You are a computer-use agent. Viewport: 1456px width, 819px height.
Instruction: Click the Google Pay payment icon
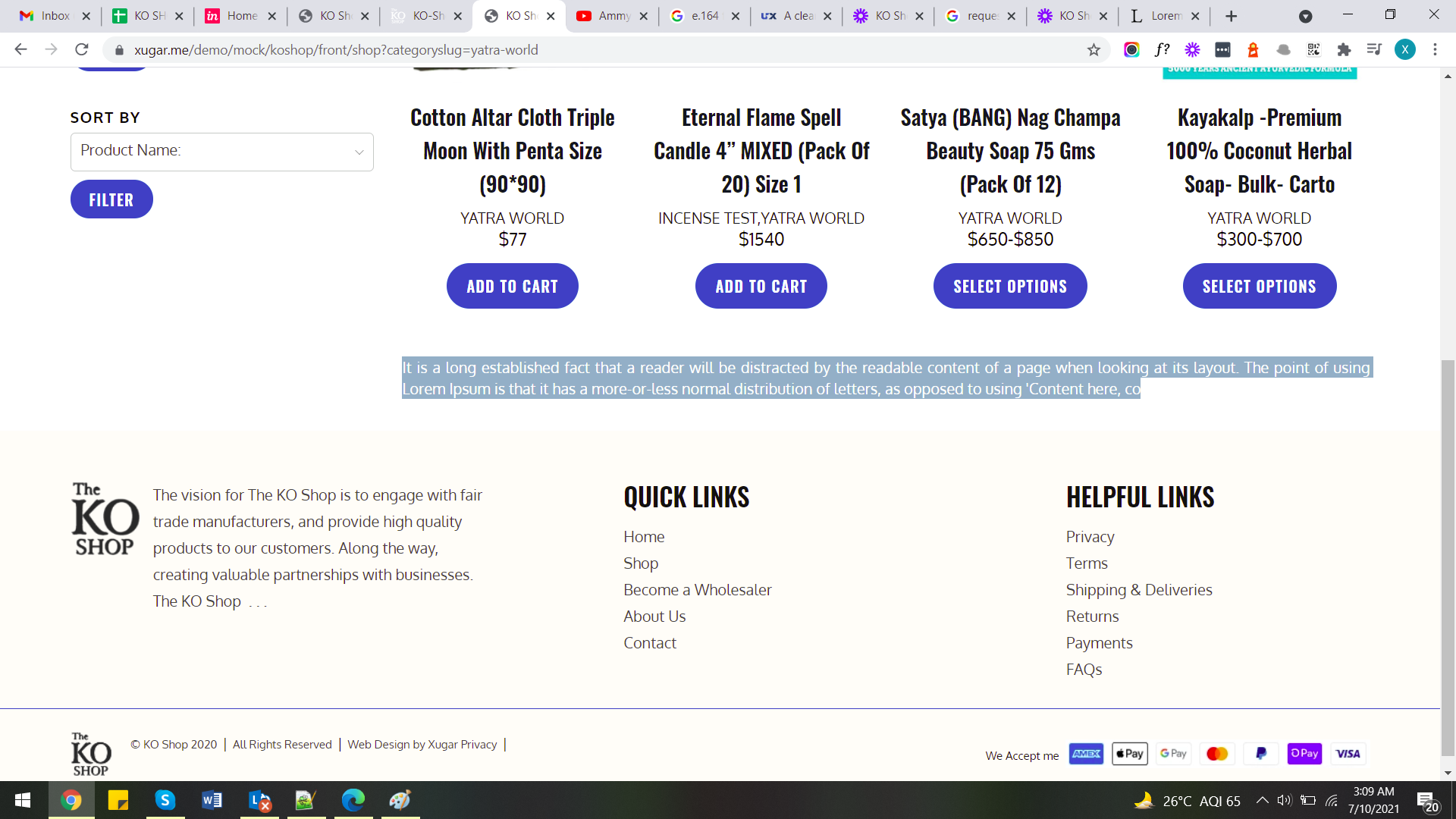click(x=1173, y=754)
